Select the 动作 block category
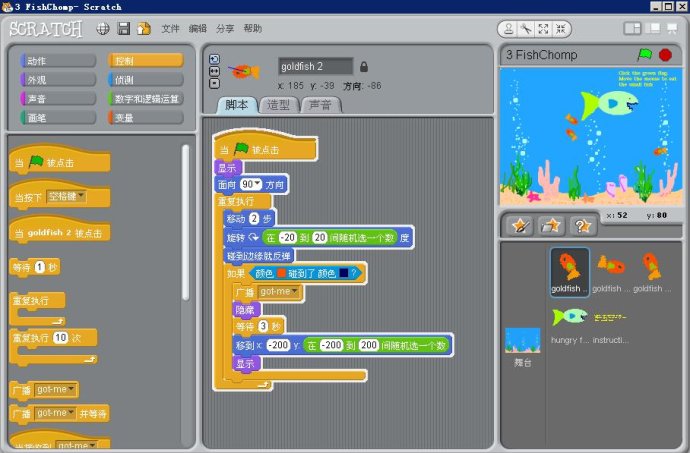 (x=58, y=61)
